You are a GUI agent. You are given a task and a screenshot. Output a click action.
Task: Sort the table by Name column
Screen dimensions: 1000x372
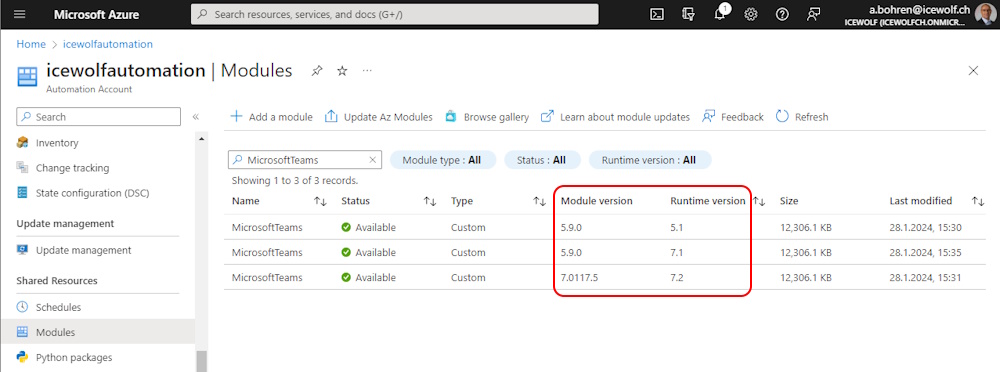tap(246, 201)
